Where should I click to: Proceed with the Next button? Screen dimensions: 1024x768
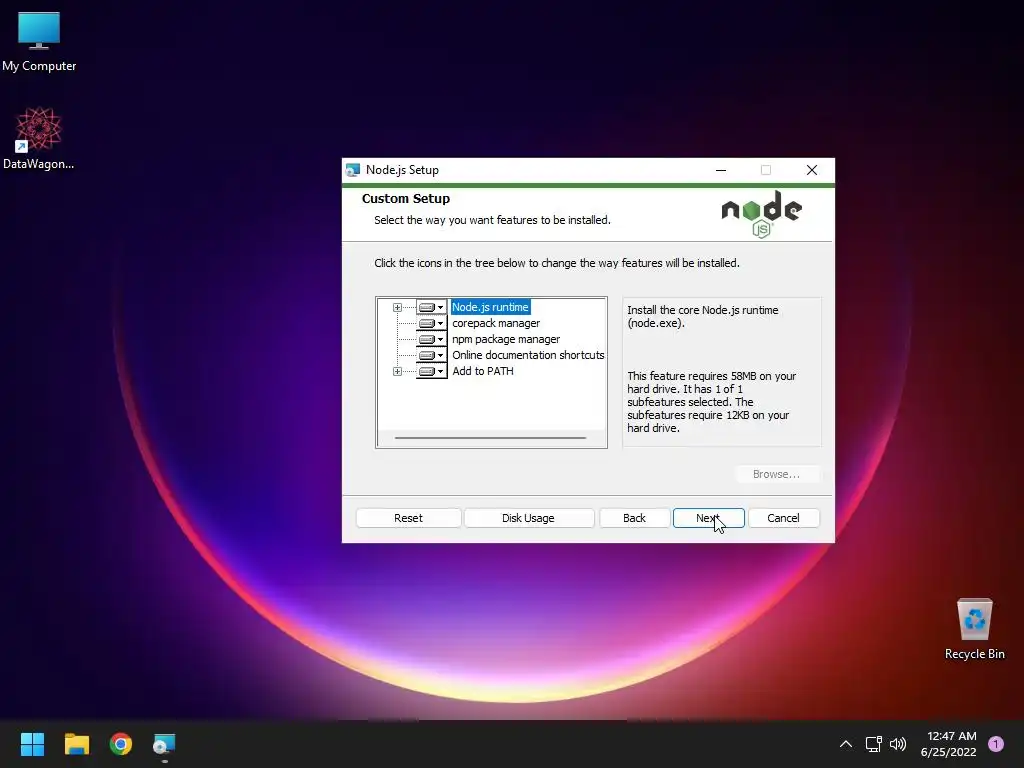click(709, 518)
